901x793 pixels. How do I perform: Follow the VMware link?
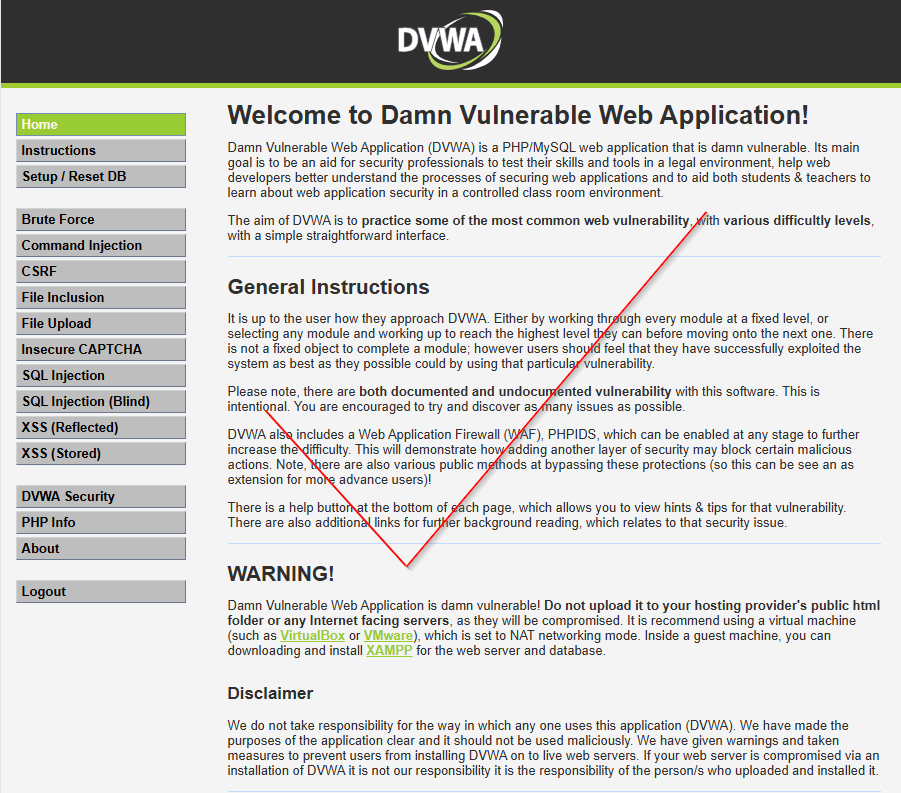388,636
